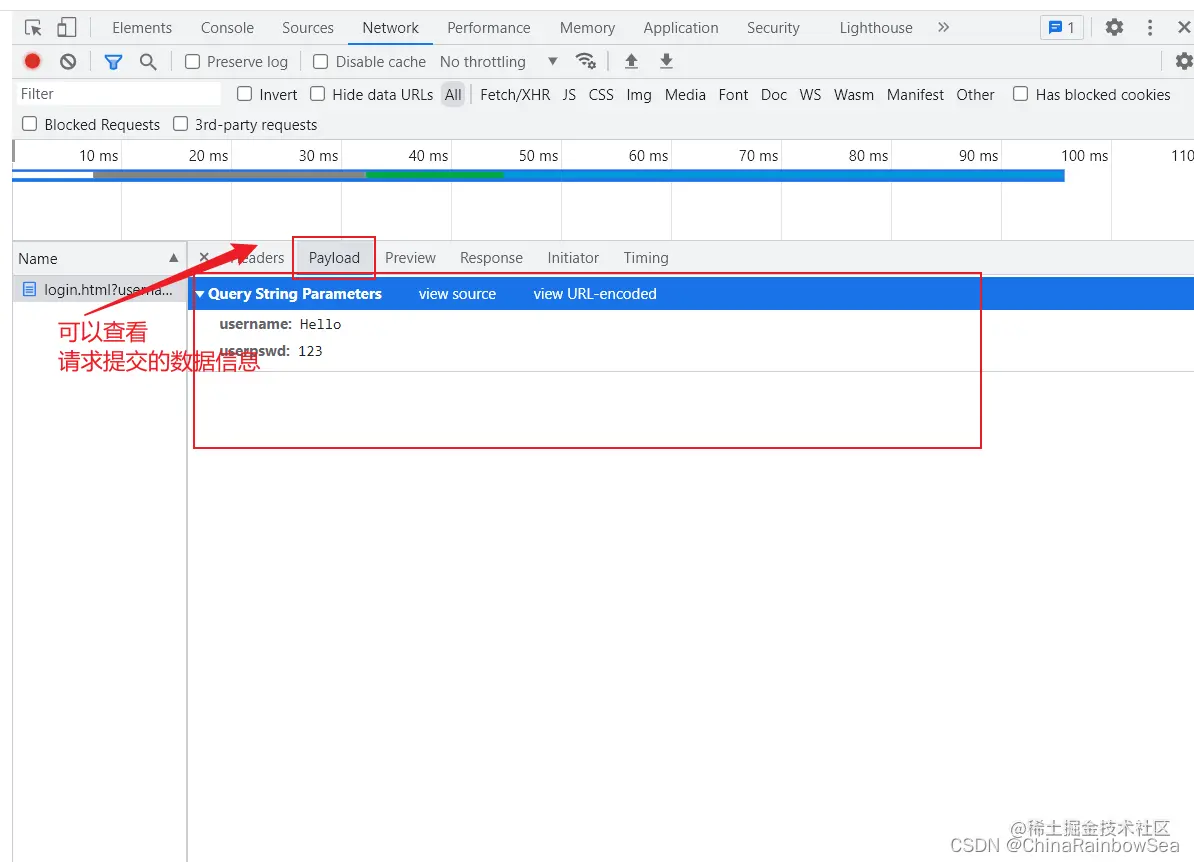Activate the inspect element picker icon

[x=33, y=28]
